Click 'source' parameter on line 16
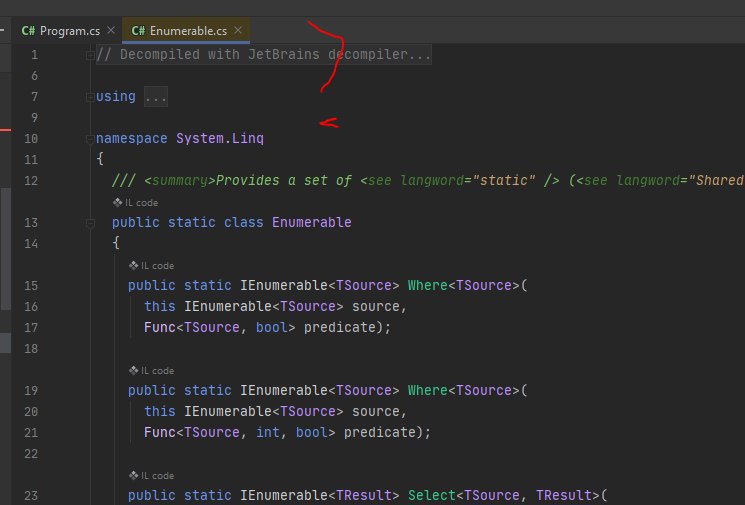The width and height of the screenshot is (745, 505). pyautogui.click(x=375, y=306)
